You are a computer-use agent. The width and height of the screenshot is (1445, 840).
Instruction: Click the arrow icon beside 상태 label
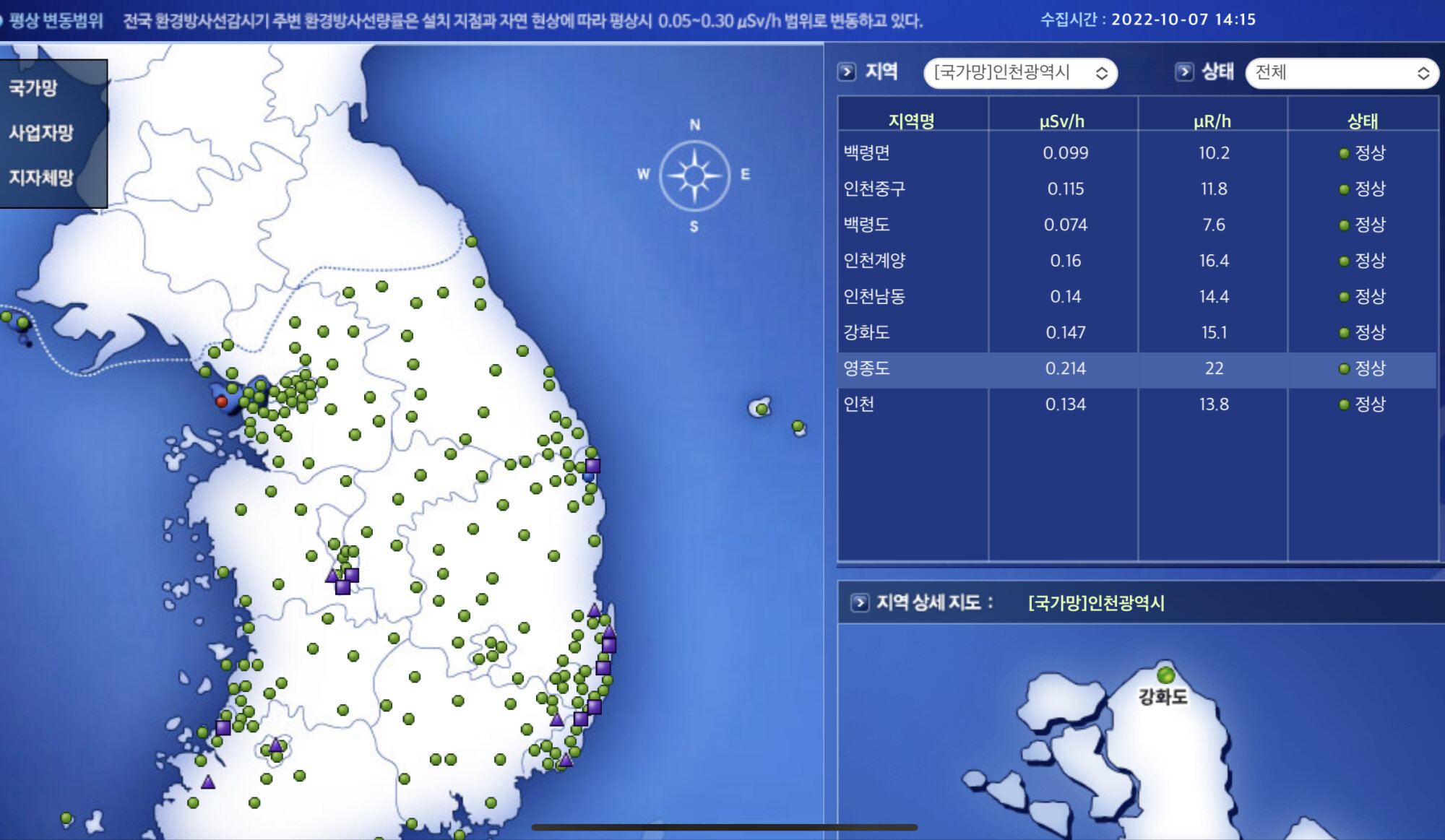pyautogui.click(x=1184, y=72)
